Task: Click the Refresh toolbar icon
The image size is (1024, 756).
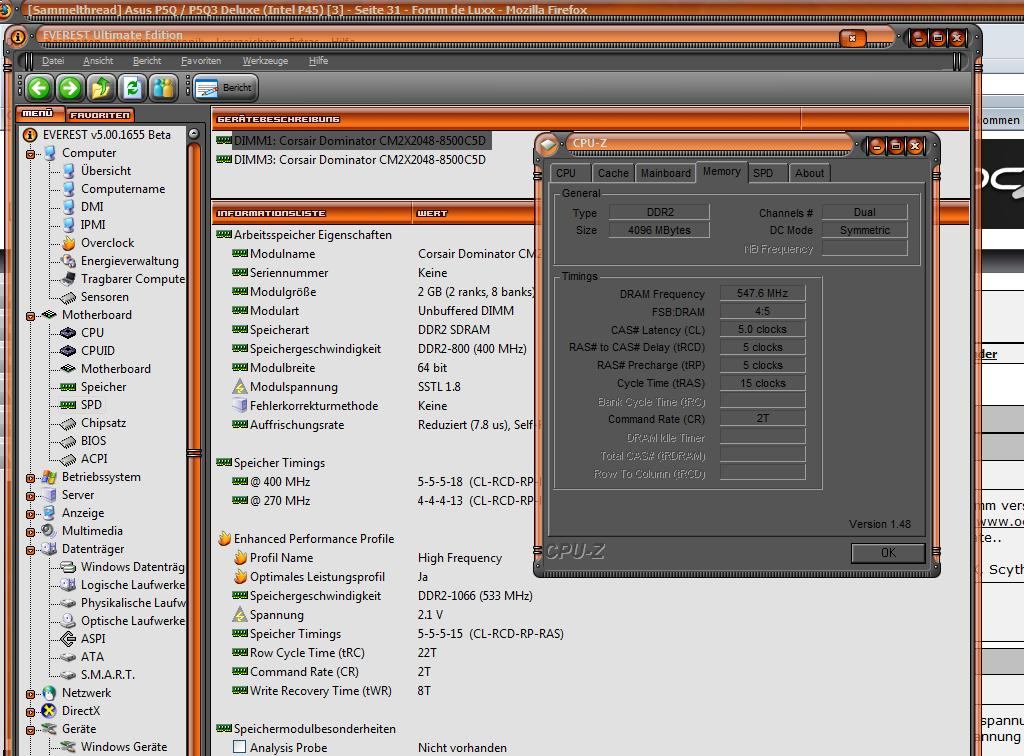Action: pos(133,87)
